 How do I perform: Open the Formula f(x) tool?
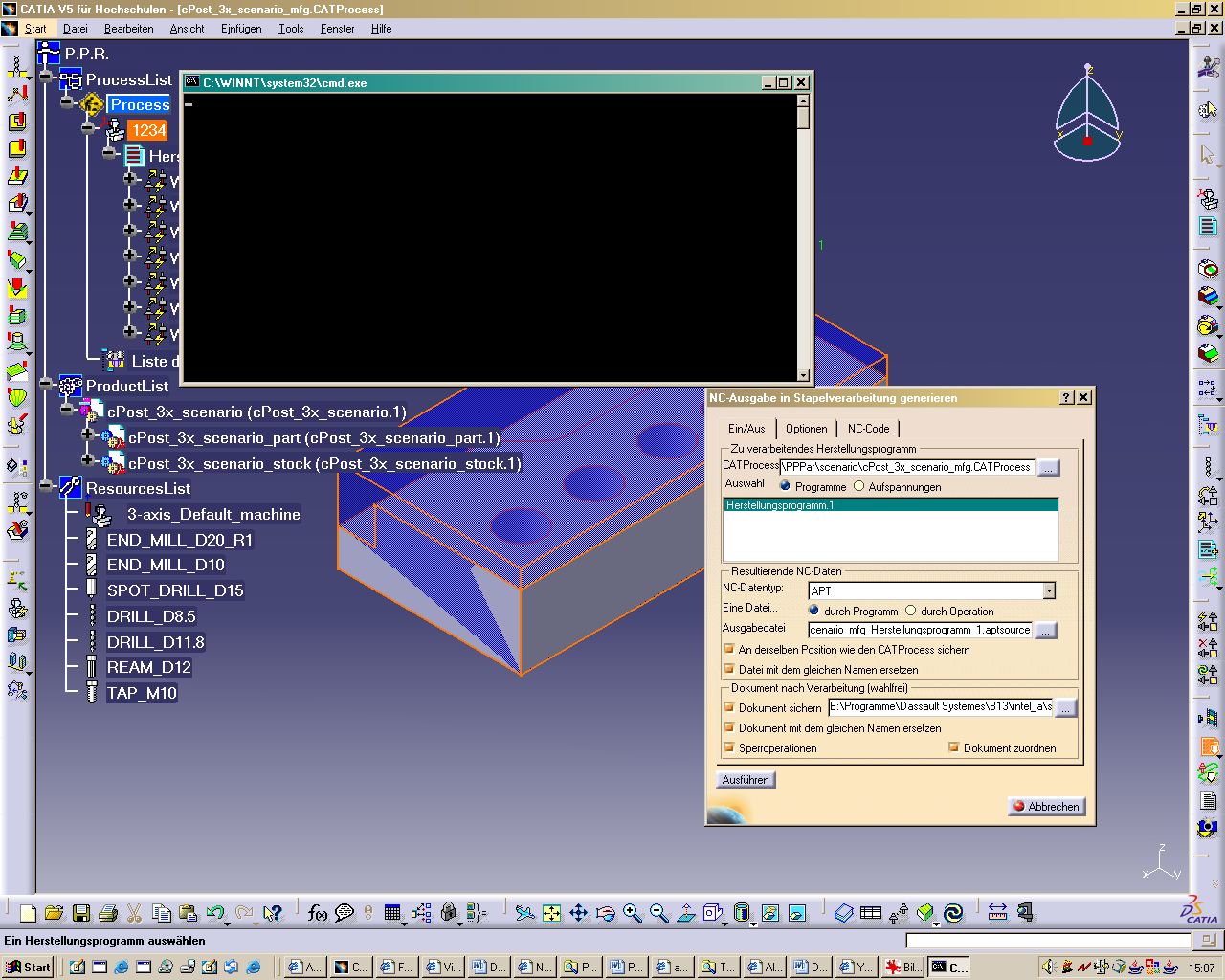[x=318, y=913]
